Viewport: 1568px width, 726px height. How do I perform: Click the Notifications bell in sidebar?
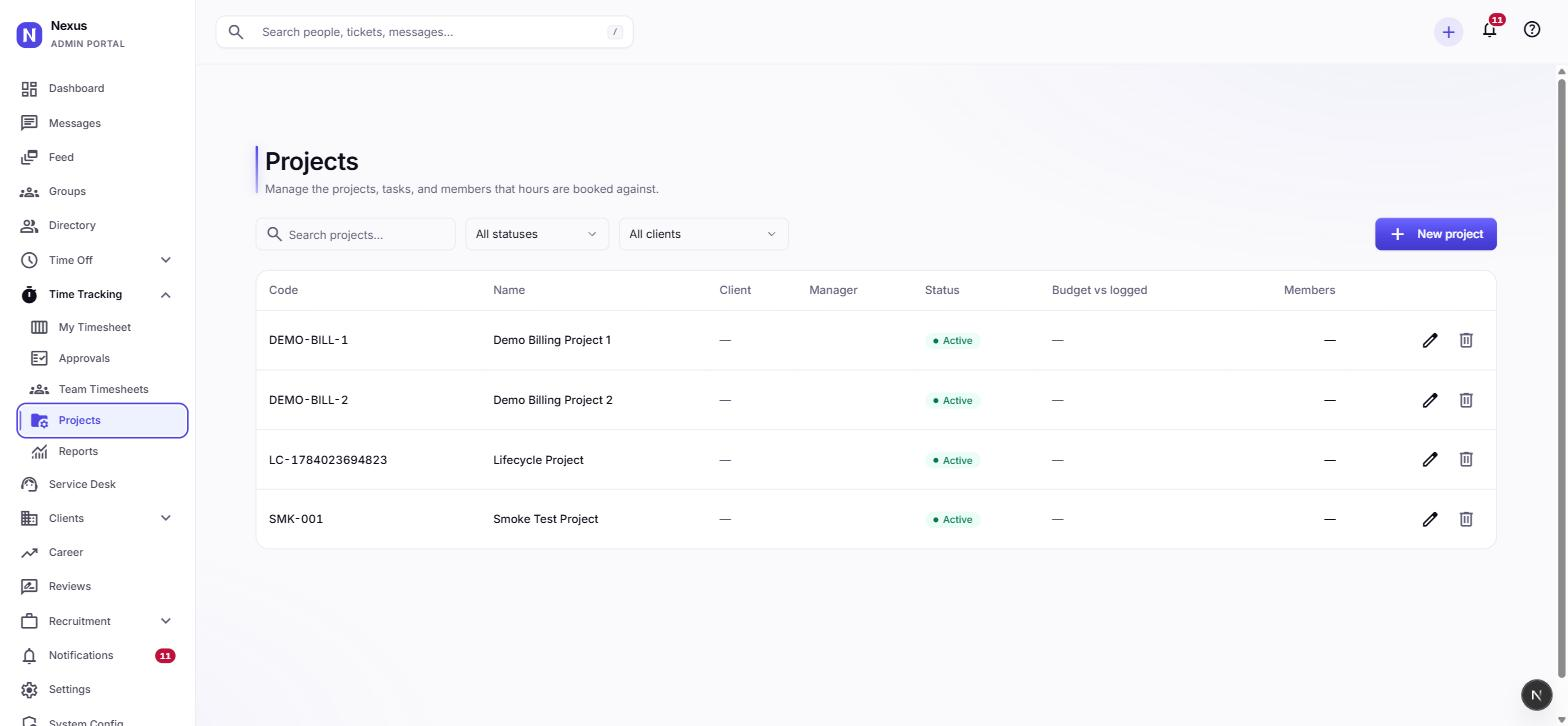[x=29, y=655]
